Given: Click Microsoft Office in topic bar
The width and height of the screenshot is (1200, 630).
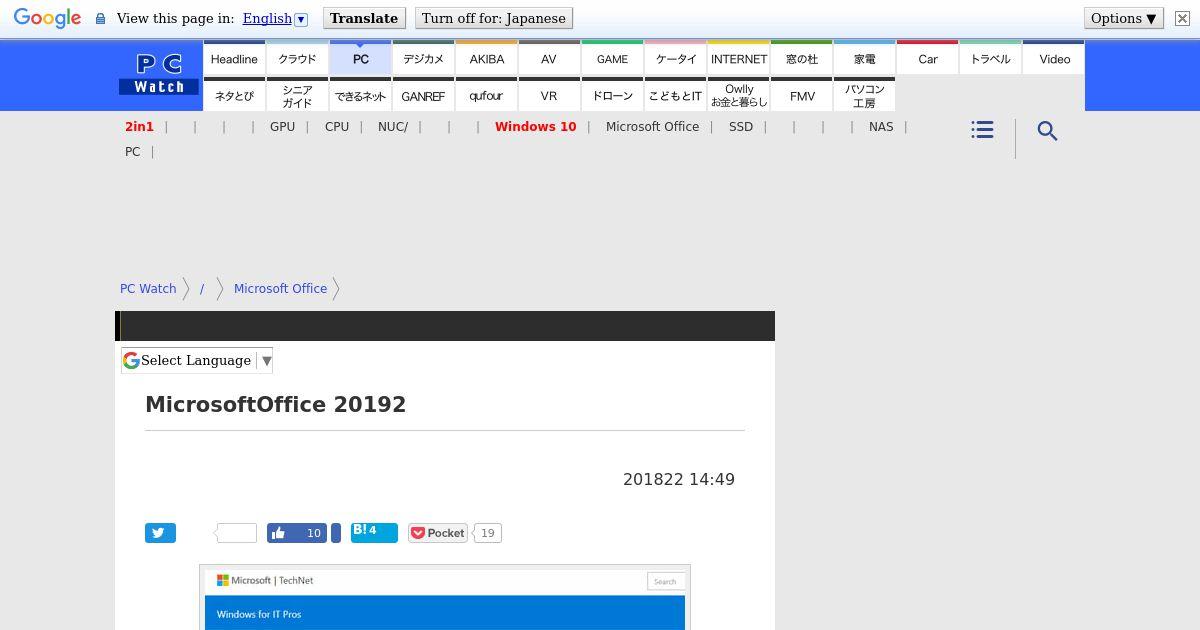Looking at the screenshot, I should coord(652,127).
